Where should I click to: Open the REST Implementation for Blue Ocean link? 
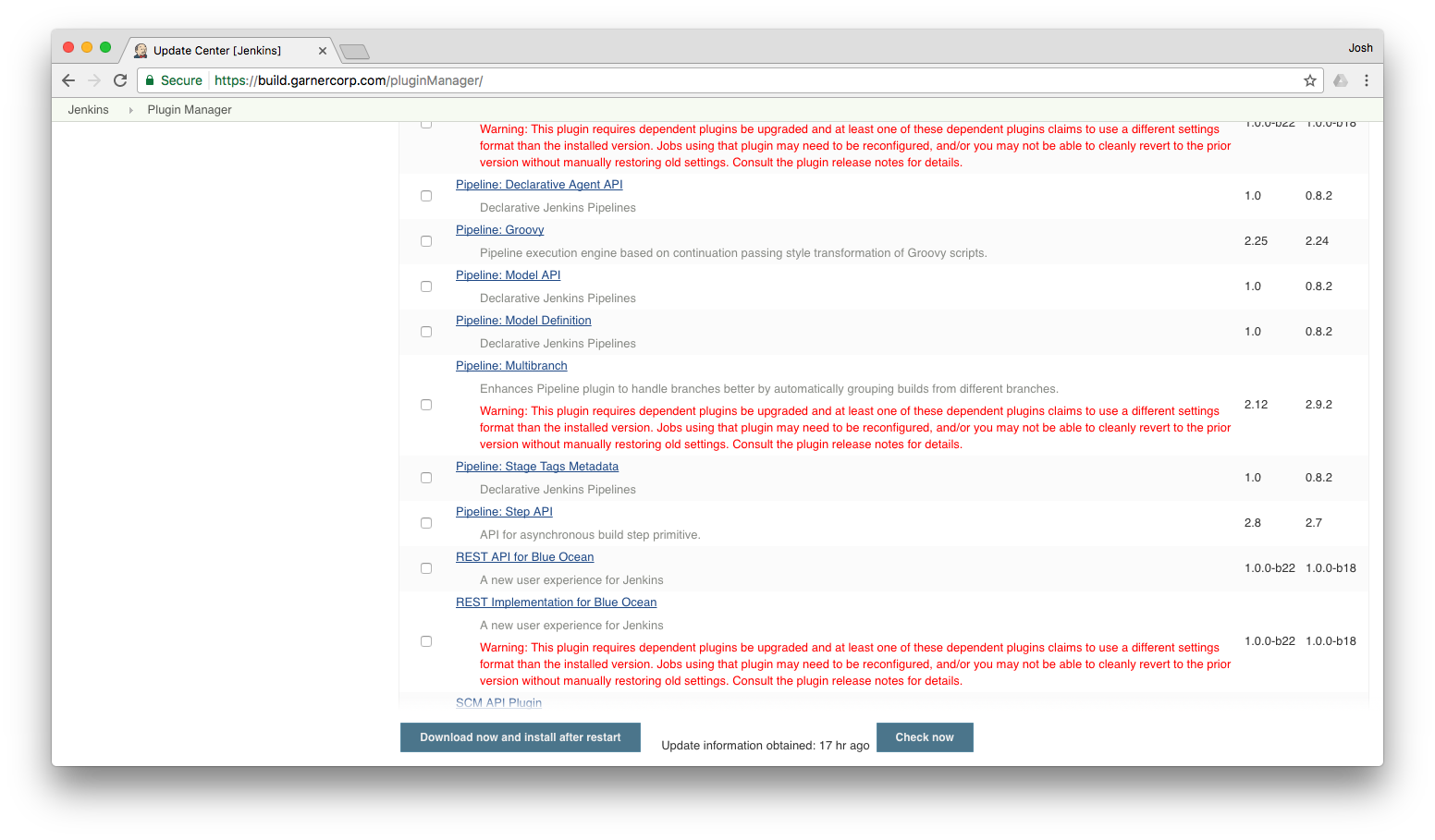pyautogui.click(x=556, y=603)
